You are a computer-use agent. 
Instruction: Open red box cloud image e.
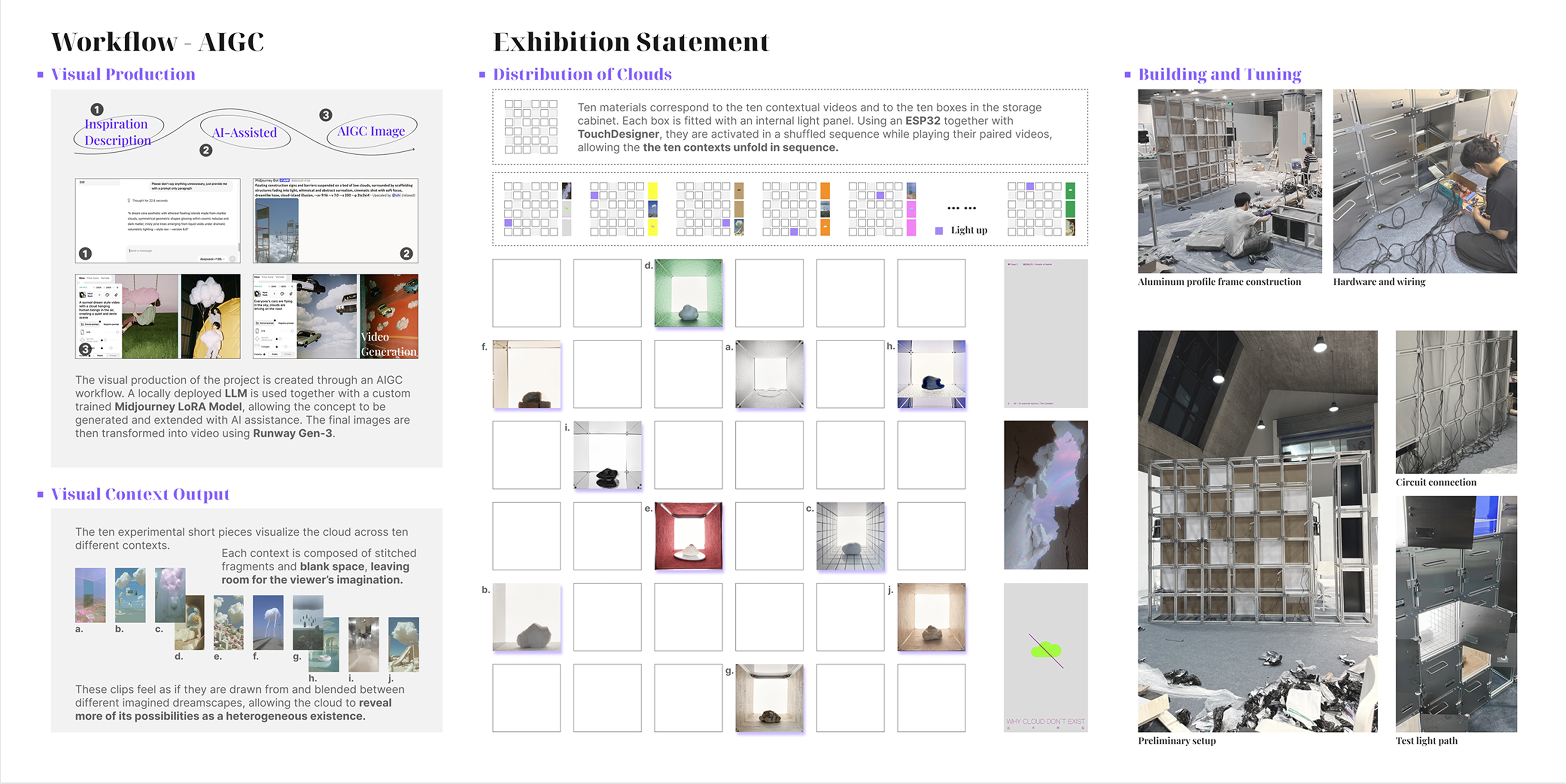(x=688, y=535)
